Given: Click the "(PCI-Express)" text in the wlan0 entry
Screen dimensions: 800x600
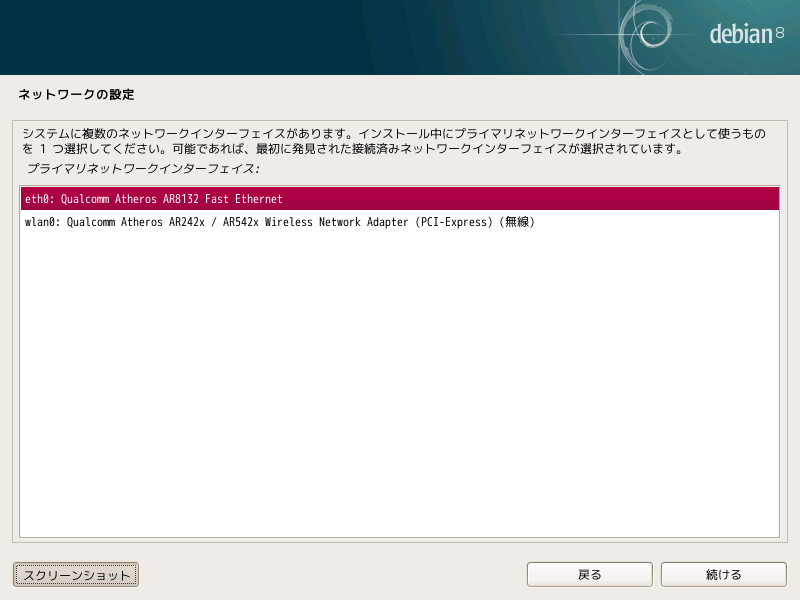Looking at the screenshot, I should click(452, 223).
